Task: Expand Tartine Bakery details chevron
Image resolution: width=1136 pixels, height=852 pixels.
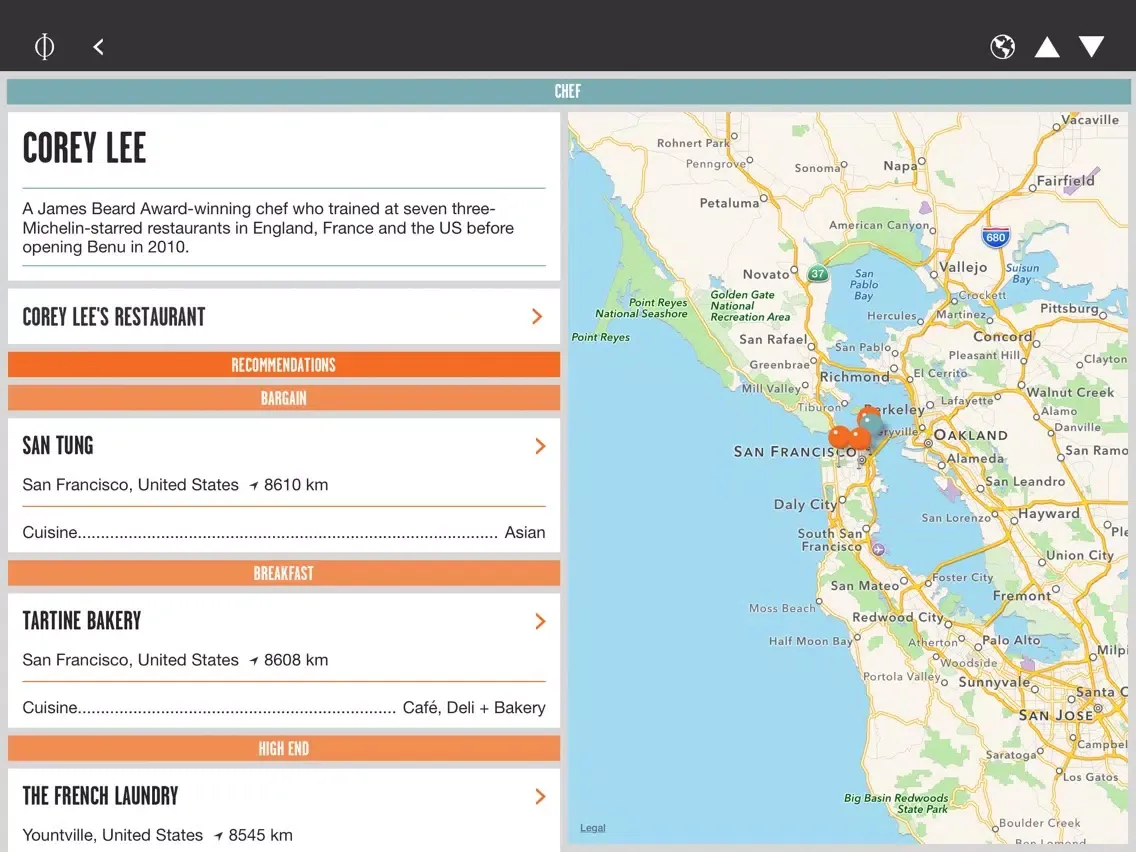Action: coord(540,621)
